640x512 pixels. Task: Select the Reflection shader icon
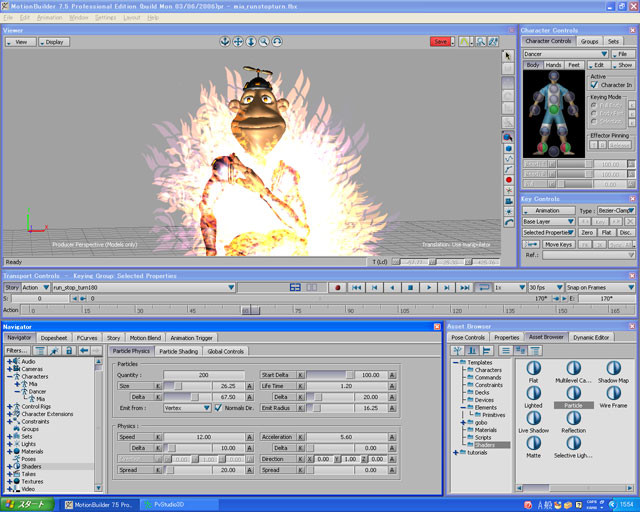point(573,418)
